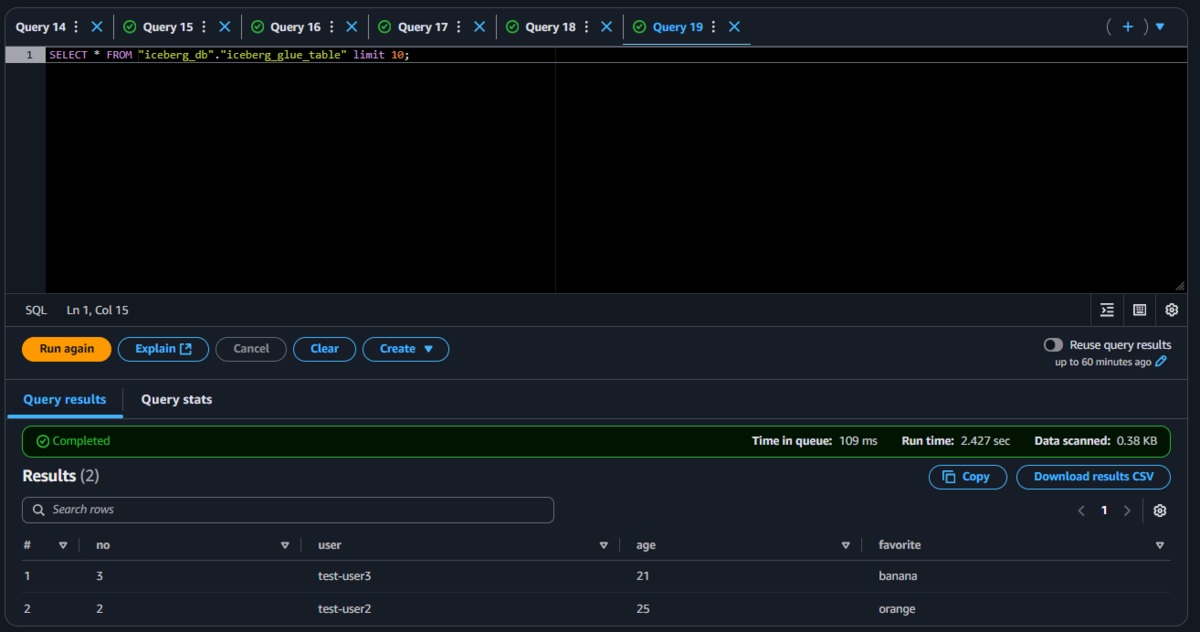The width and height of the screenshot is (1200, 632).
Task: Click inside the SQL editor text
Action: 229,55
